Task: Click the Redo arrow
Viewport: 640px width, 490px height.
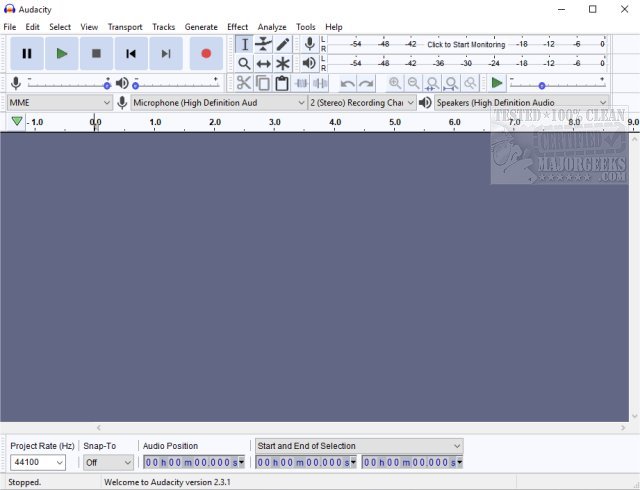Action: click(x=366, y=83)
